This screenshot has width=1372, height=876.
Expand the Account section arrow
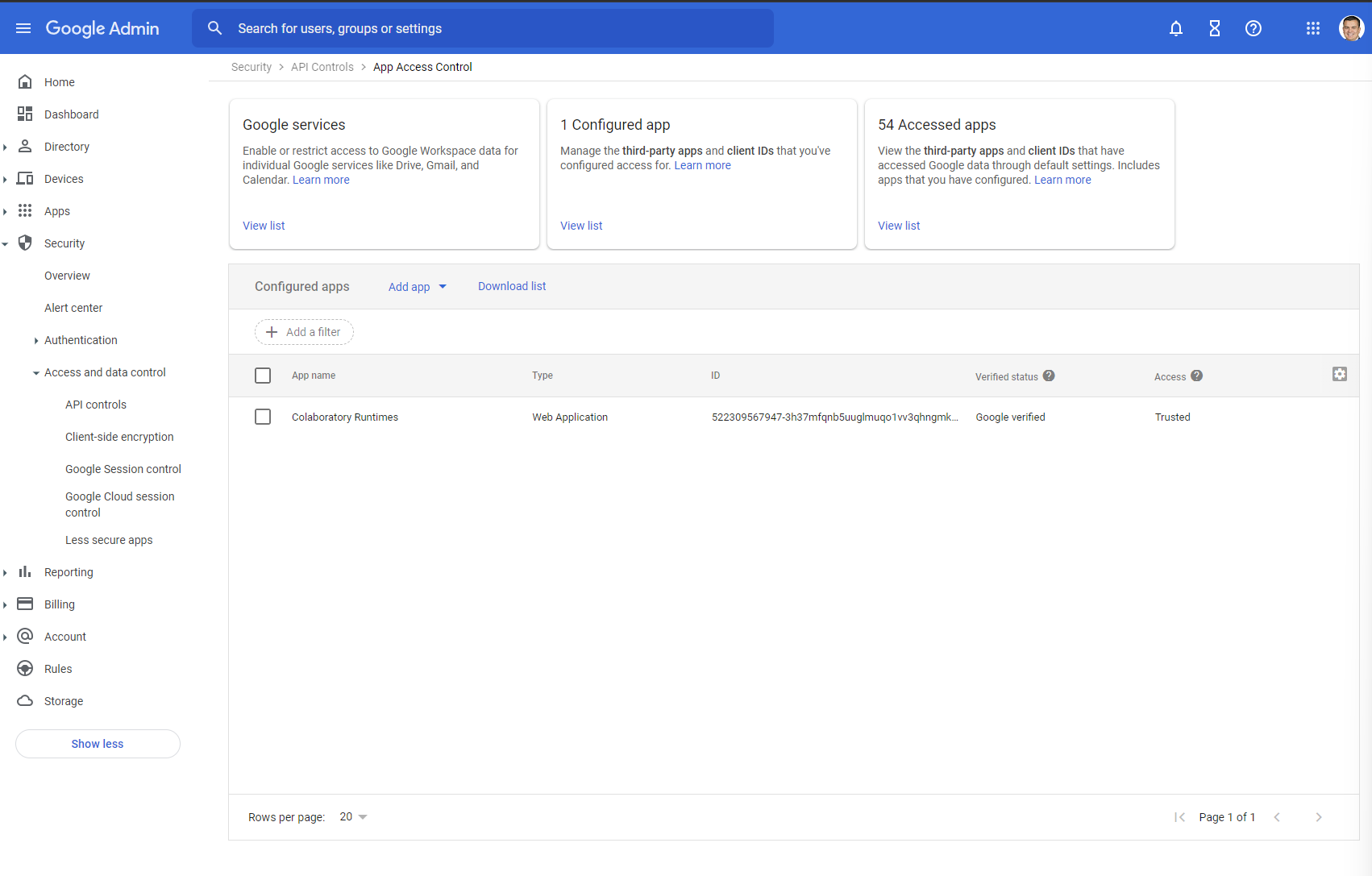5,637
